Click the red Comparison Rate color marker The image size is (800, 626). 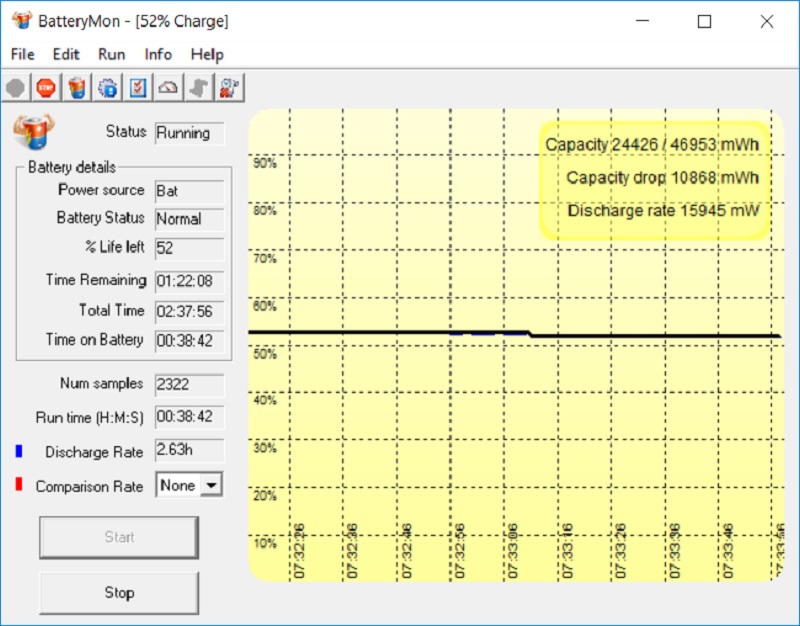(19, 485)
